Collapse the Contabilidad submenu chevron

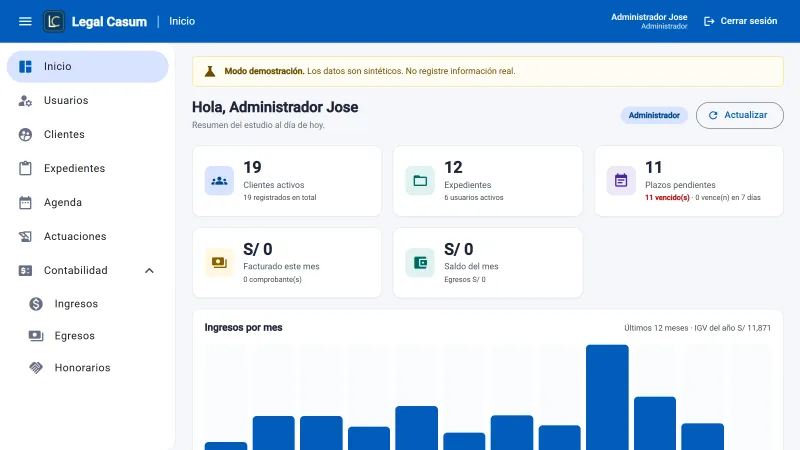[149, 270]
